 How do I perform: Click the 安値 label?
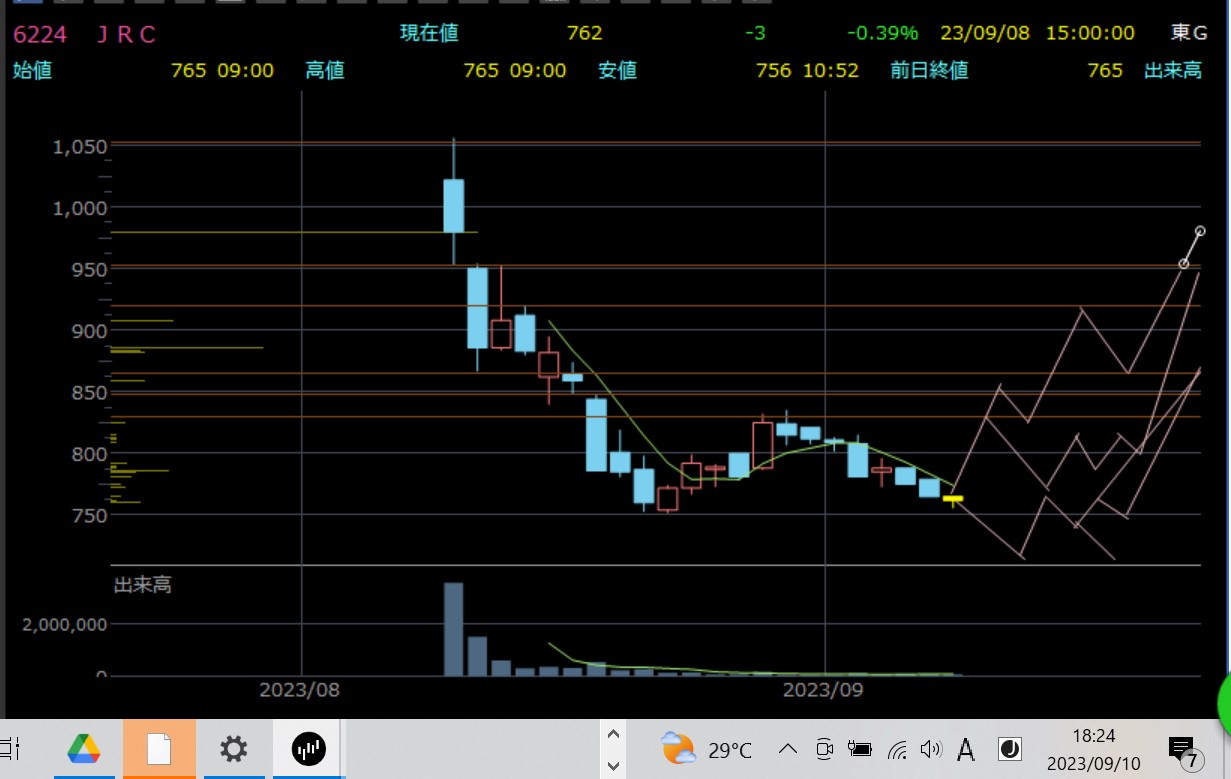(618, 71)
